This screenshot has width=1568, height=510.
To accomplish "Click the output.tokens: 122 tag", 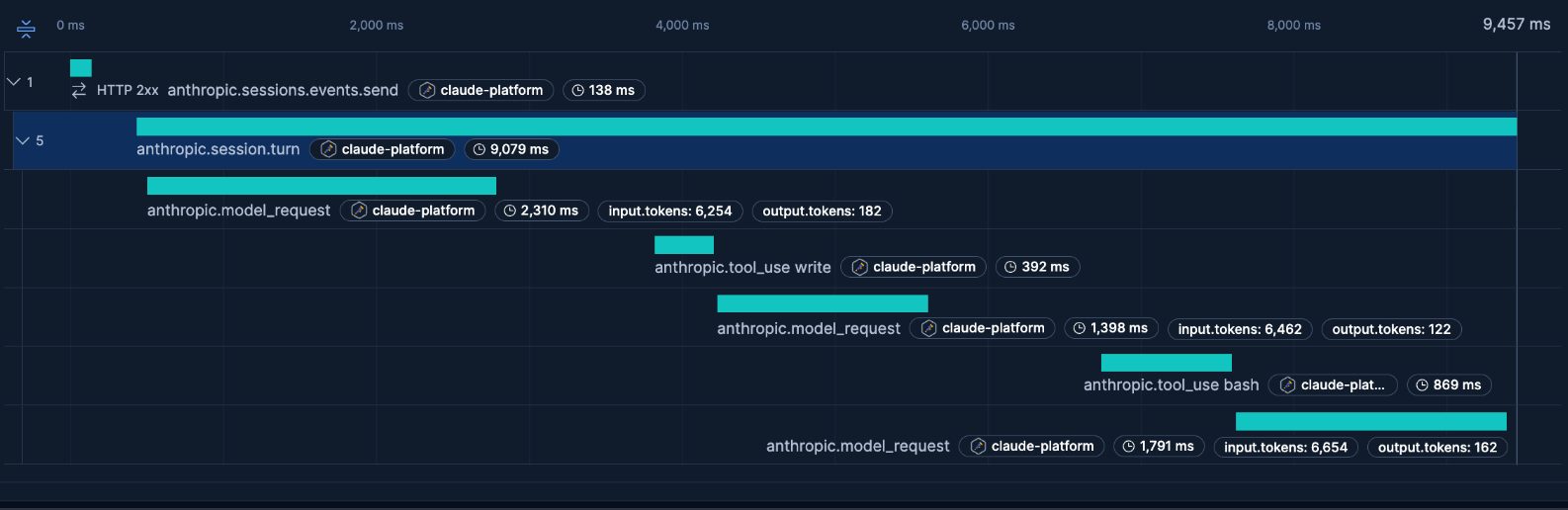I will [x=1391, y=329].
